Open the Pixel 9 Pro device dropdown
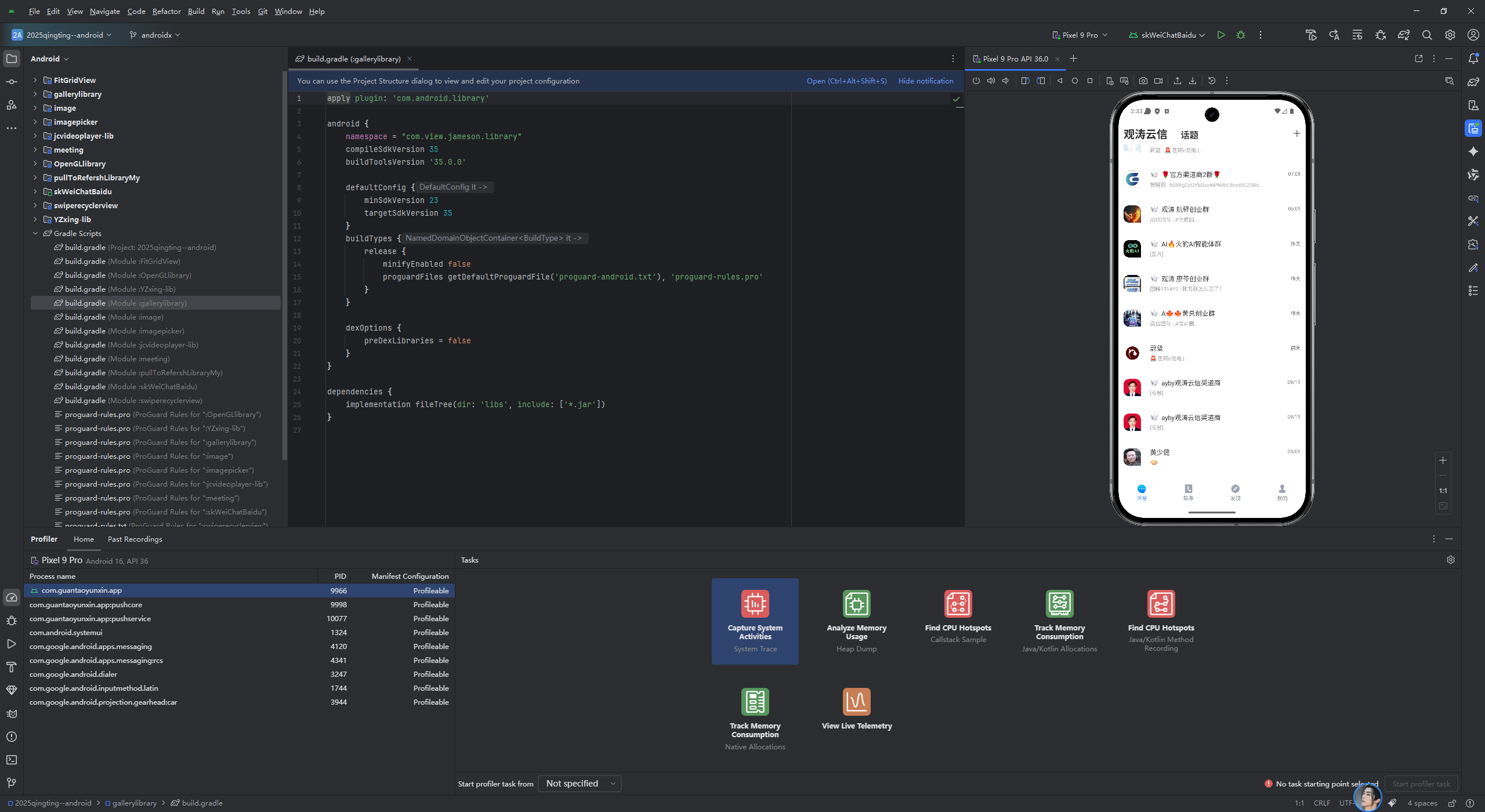Viewport: 1485px width, 812px height. pos(1080,35)
